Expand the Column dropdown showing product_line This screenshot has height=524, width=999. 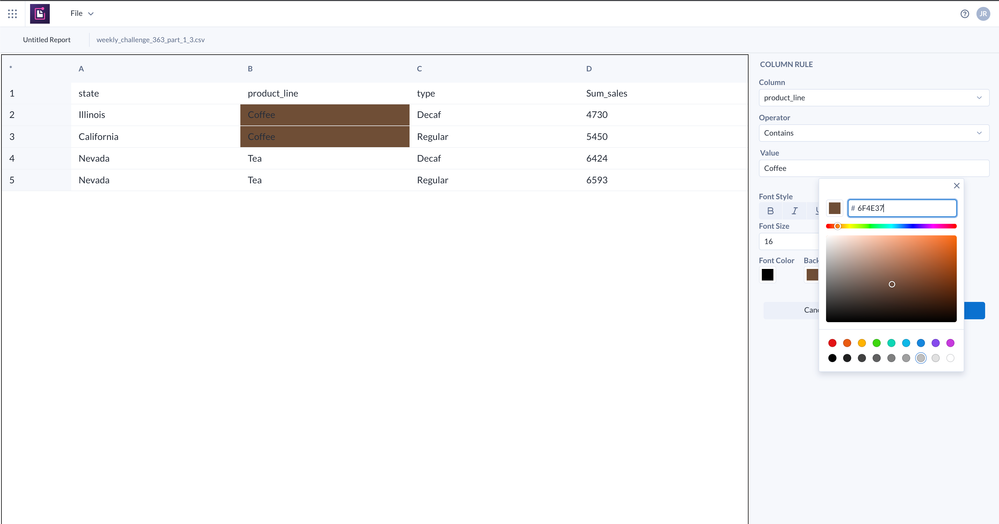click(873, 98)
